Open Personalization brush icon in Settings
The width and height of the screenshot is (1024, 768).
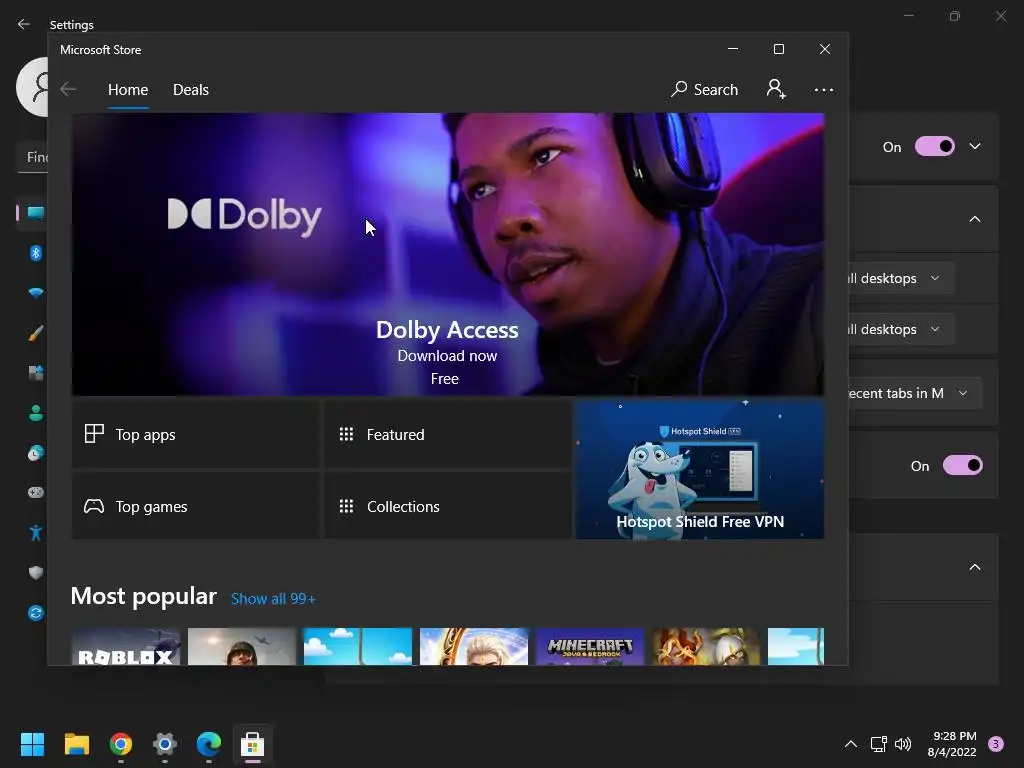pyautogui.click(x=36, y=333)
